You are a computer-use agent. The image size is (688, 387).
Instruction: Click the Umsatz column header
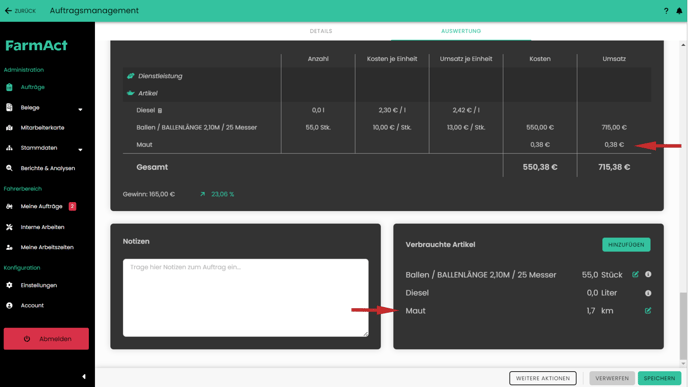[614, 59]
